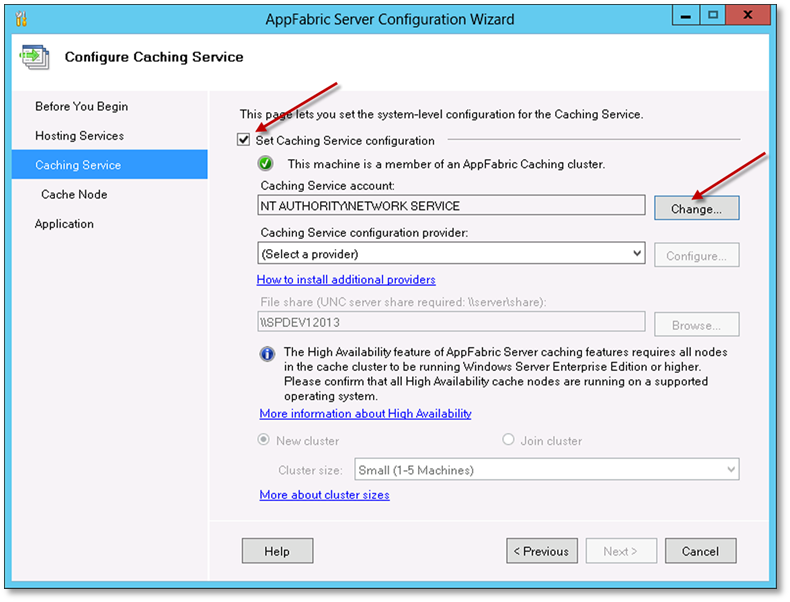The image size is (790, 602).
Task: Click the Cancel button
Action: (x=700, y=551)
